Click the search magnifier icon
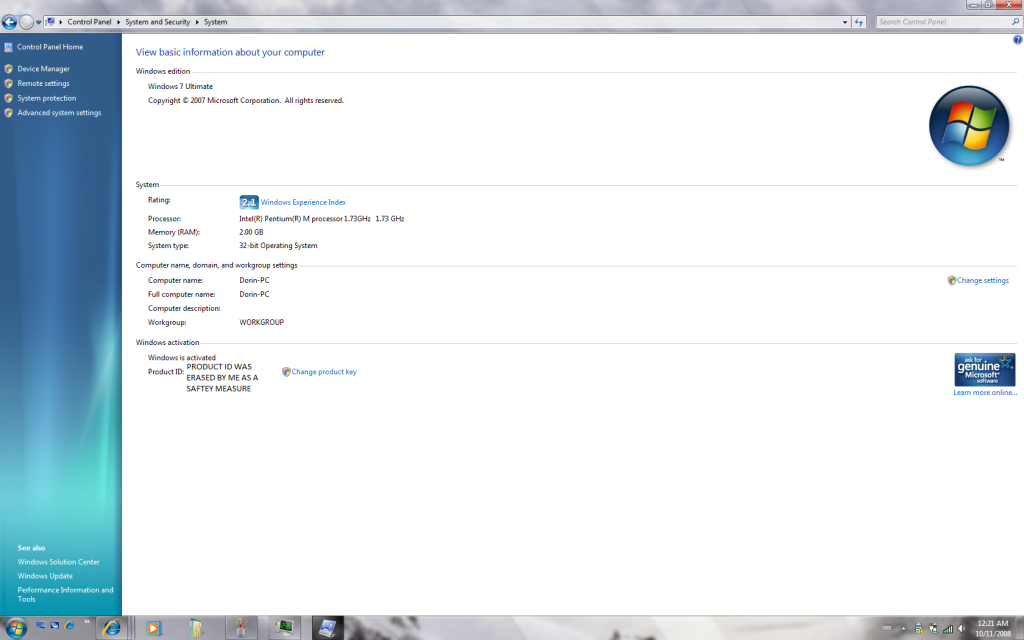Image resolution: width=1024 pixels, height=640 pixels. click(1016, 22)
